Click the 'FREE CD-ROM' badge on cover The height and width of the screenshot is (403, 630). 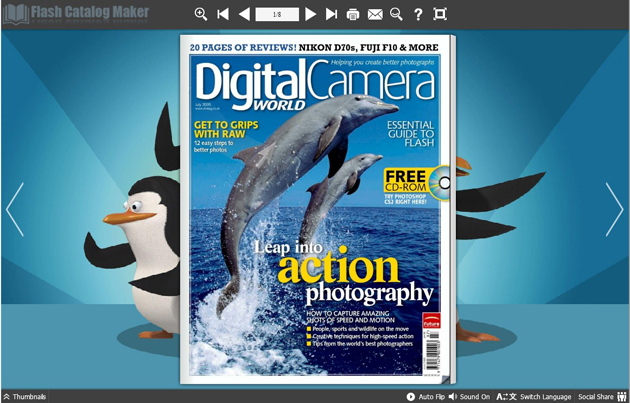416,183
